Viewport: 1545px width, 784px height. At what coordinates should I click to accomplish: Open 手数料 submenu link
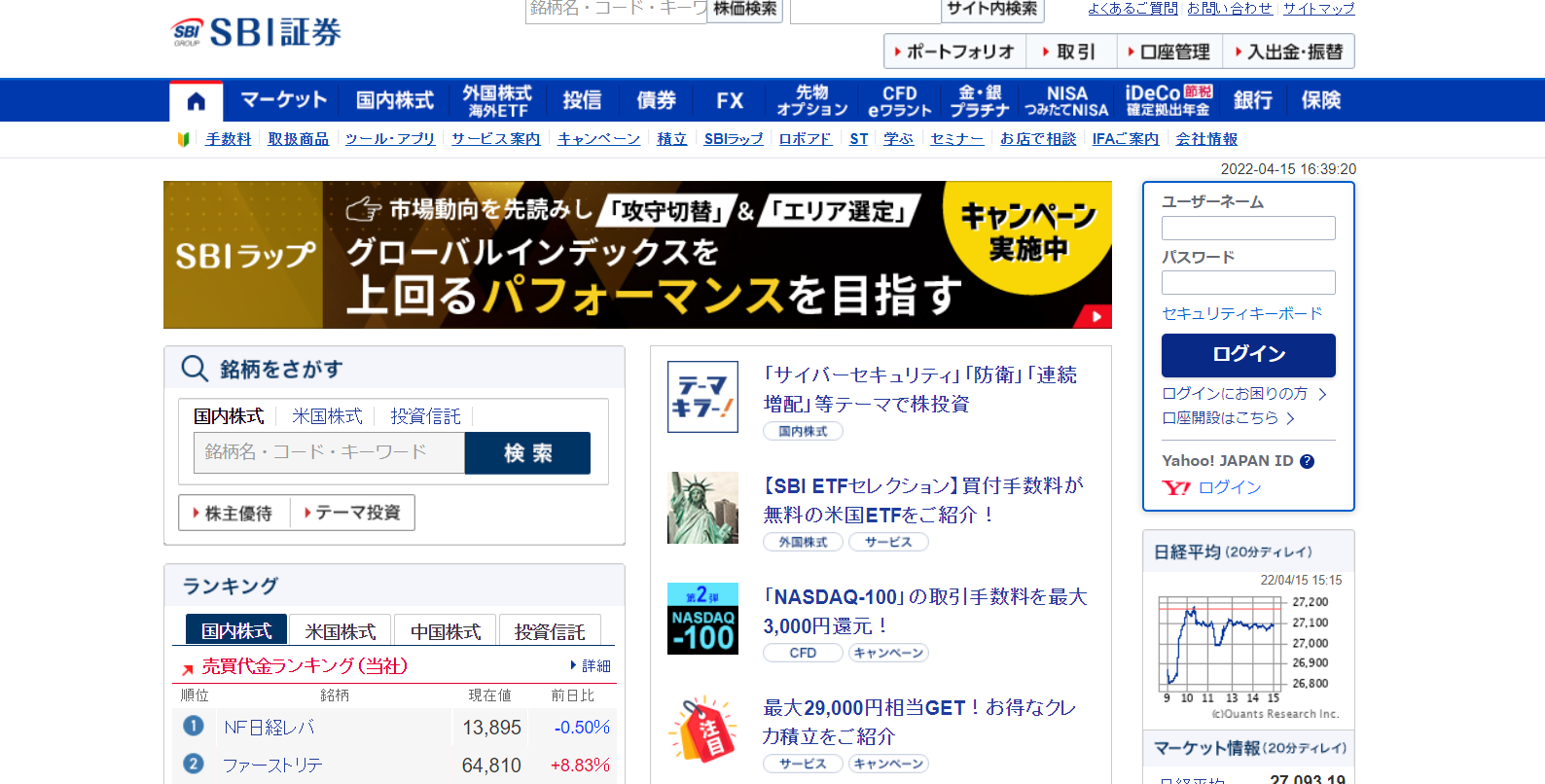pyautogui.click(x=229, y=139)
